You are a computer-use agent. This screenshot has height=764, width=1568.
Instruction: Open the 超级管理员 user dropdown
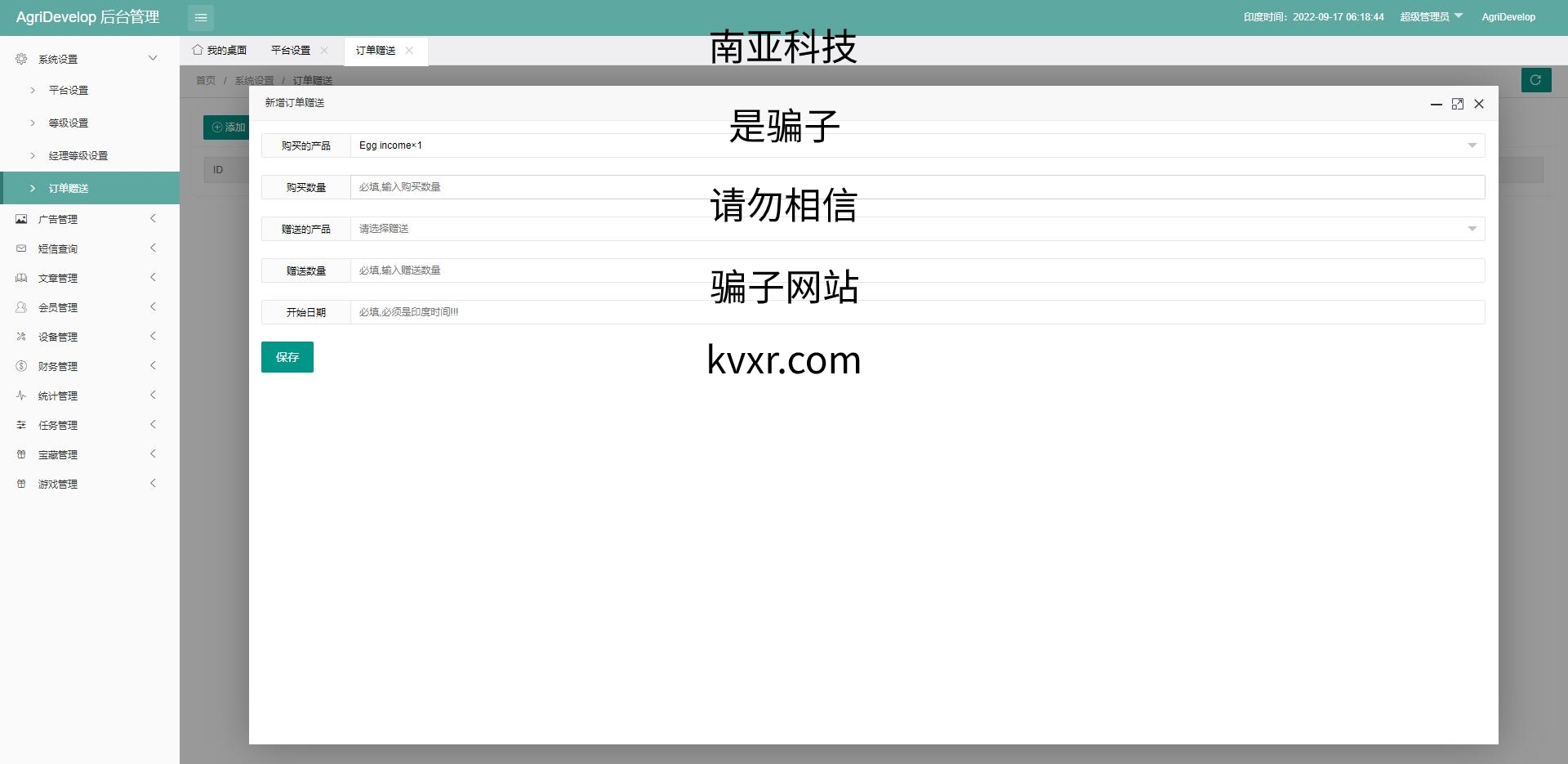1432,16
